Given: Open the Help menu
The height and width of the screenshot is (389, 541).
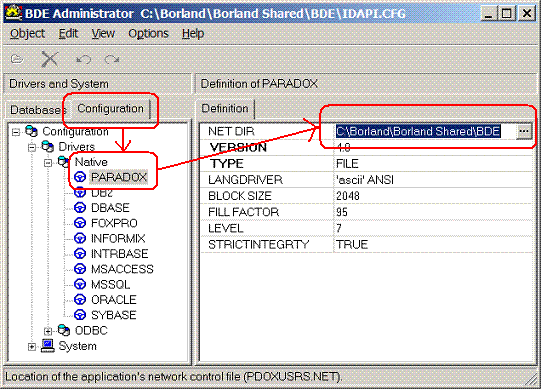Looking at the screenshot, I should tap(193, 33).
